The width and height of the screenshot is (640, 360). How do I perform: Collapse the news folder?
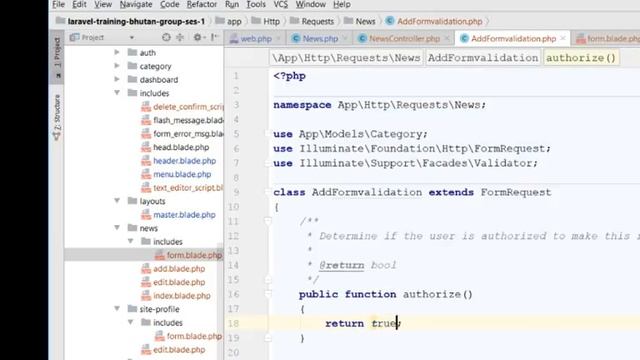[117, 228]
